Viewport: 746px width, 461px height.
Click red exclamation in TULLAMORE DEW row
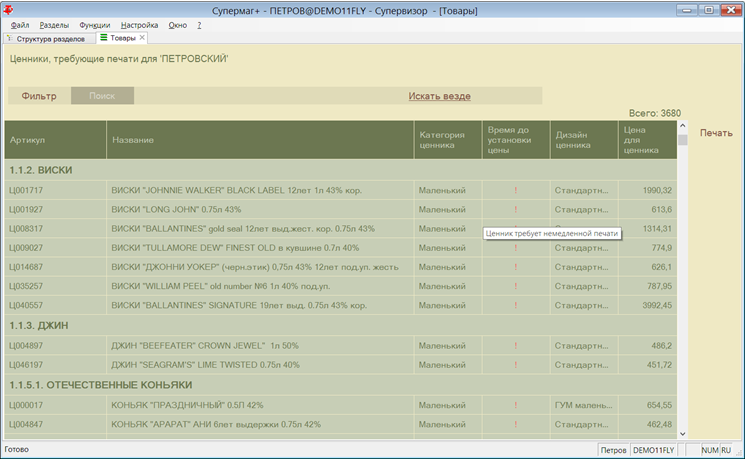pos(516,248)
